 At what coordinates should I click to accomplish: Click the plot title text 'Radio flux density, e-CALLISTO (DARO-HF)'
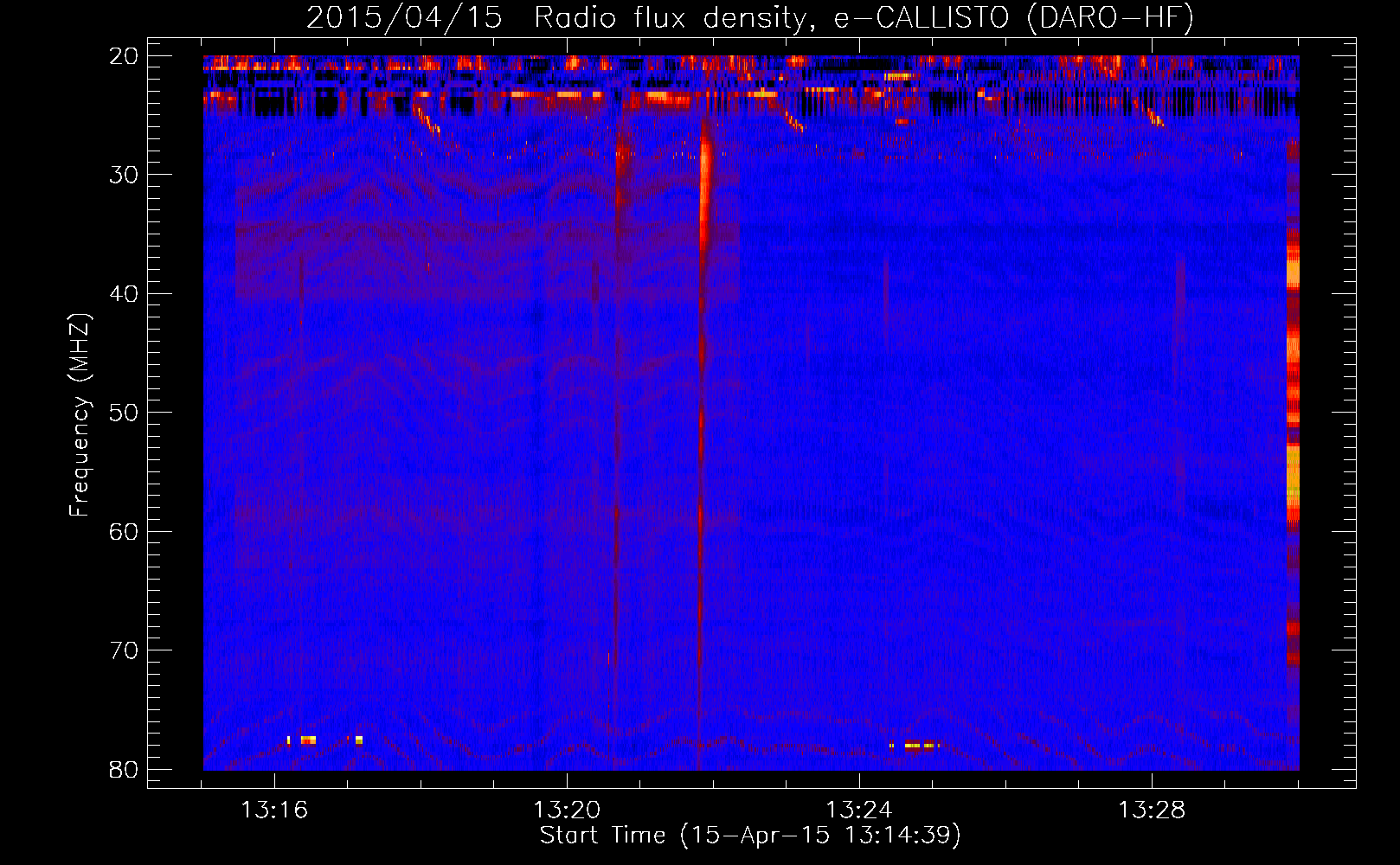click(x=864, y=17)
